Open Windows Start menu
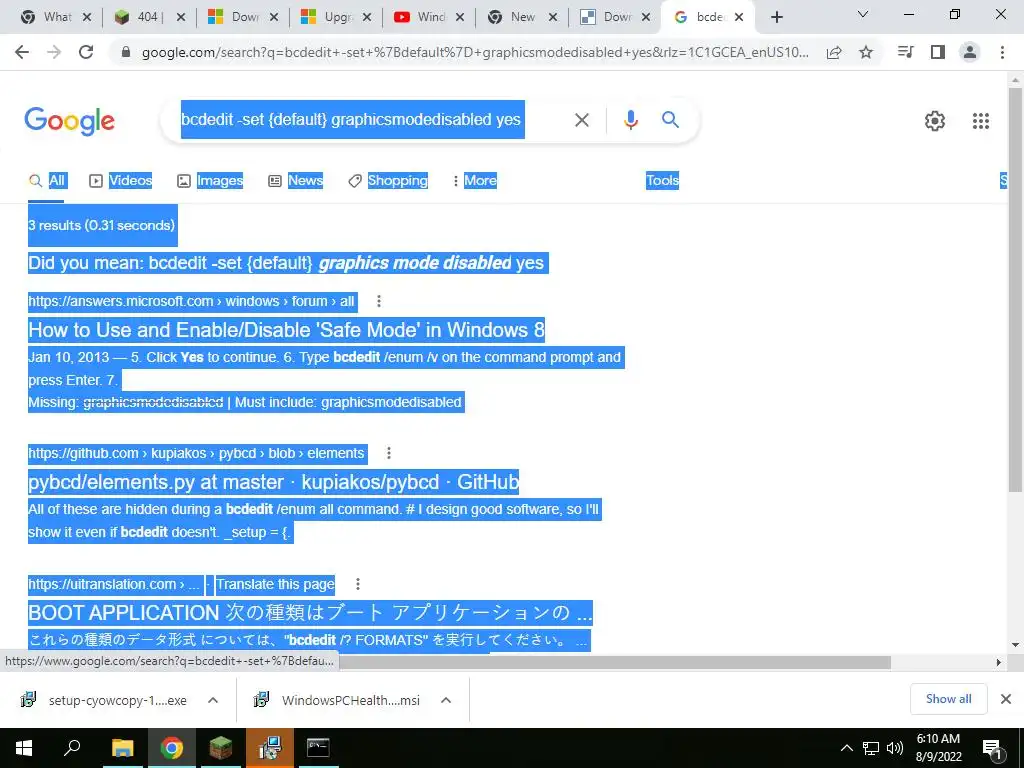 24,748
